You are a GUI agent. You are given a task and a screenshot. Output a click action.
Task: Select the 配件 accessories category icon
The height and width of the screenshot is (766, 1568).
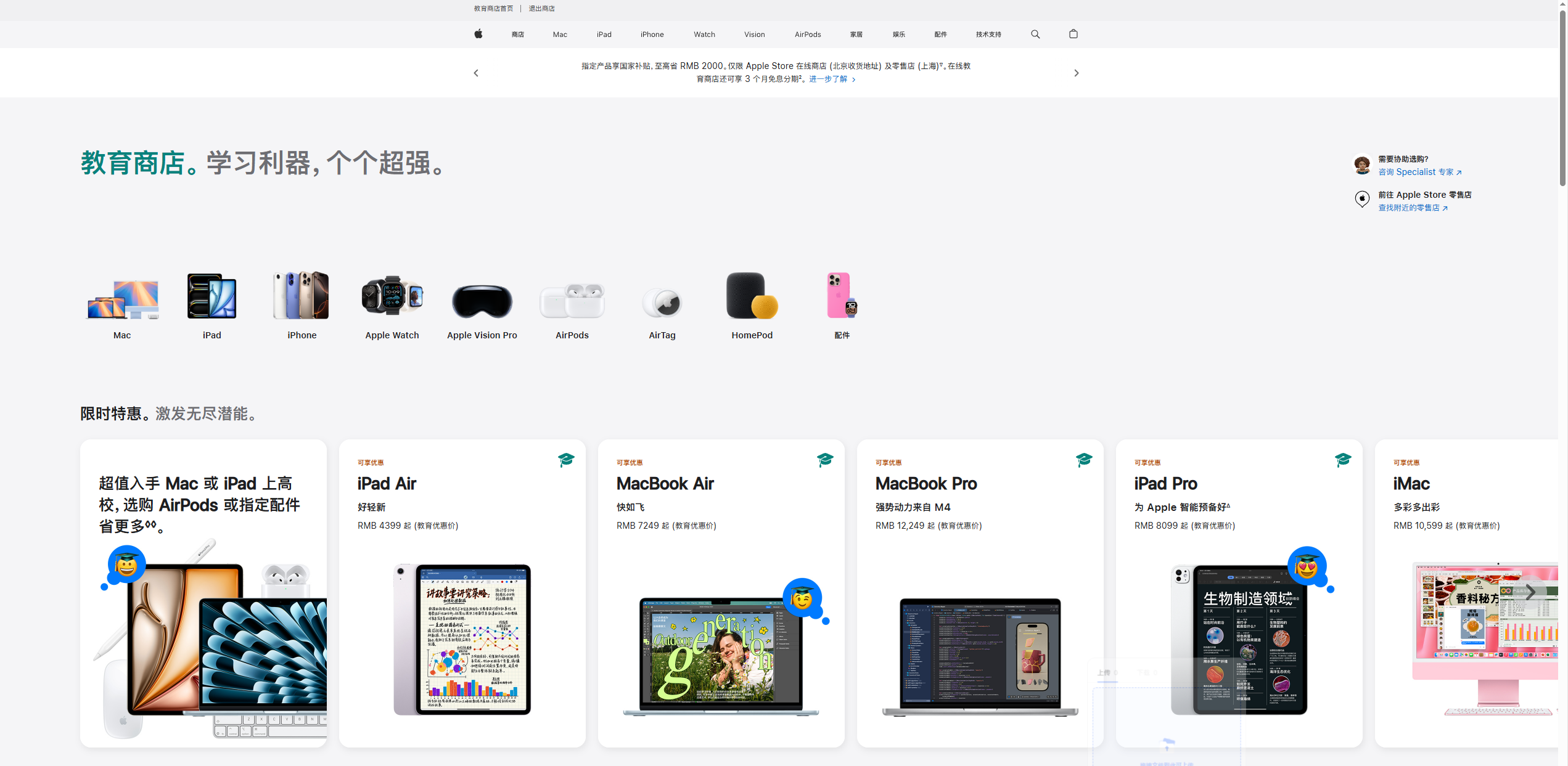pos(842,295)
